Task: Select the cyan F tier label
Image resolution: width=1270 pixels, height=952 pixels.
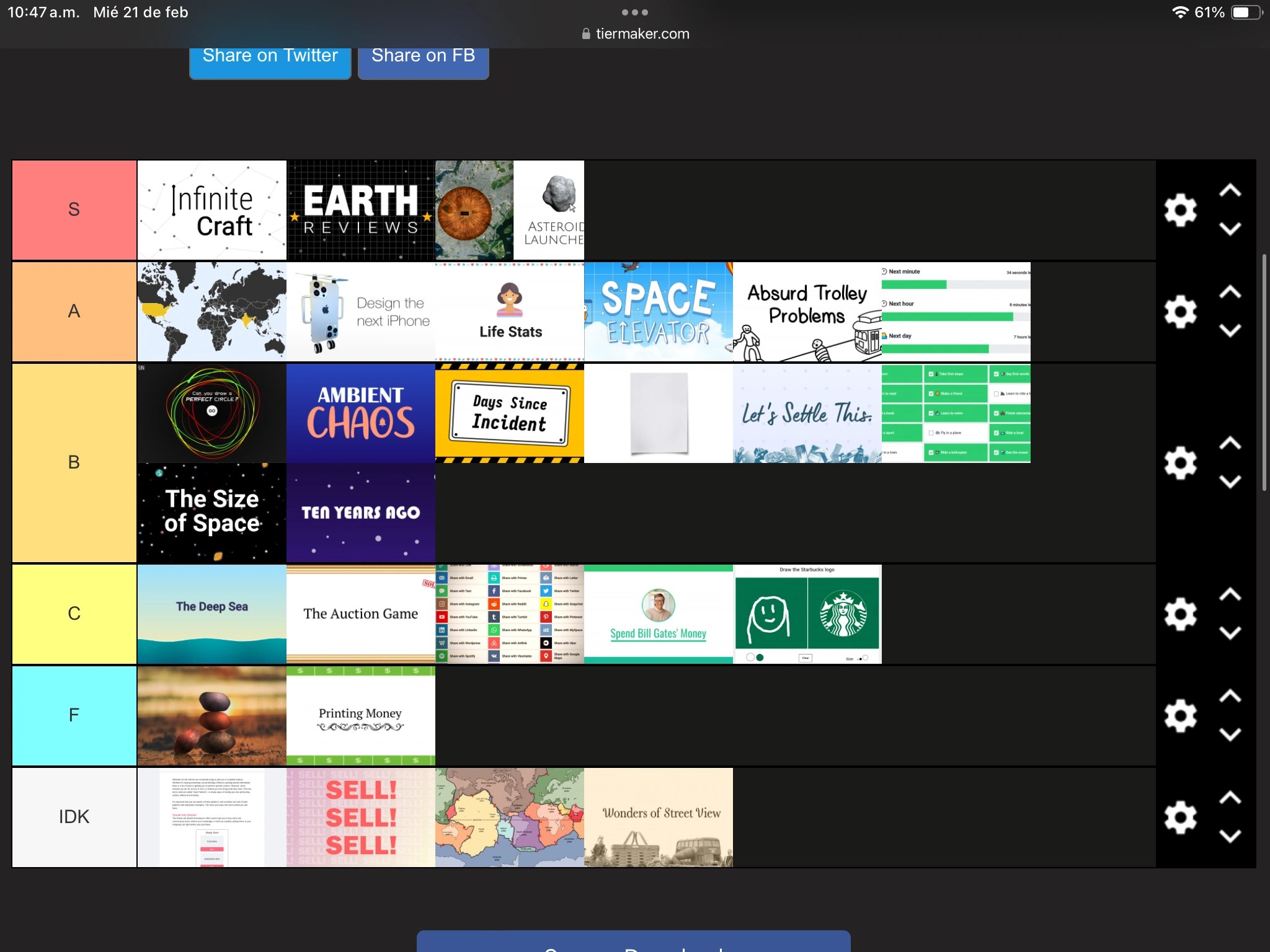Action: (x=74, y=716)
